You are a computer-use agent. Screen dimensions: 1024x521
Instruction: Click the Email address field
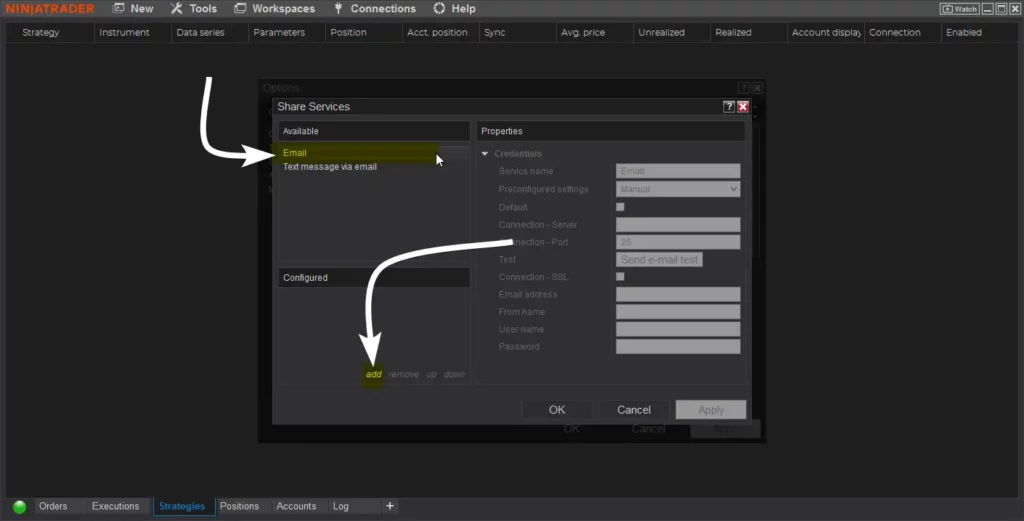click(678, 294)
